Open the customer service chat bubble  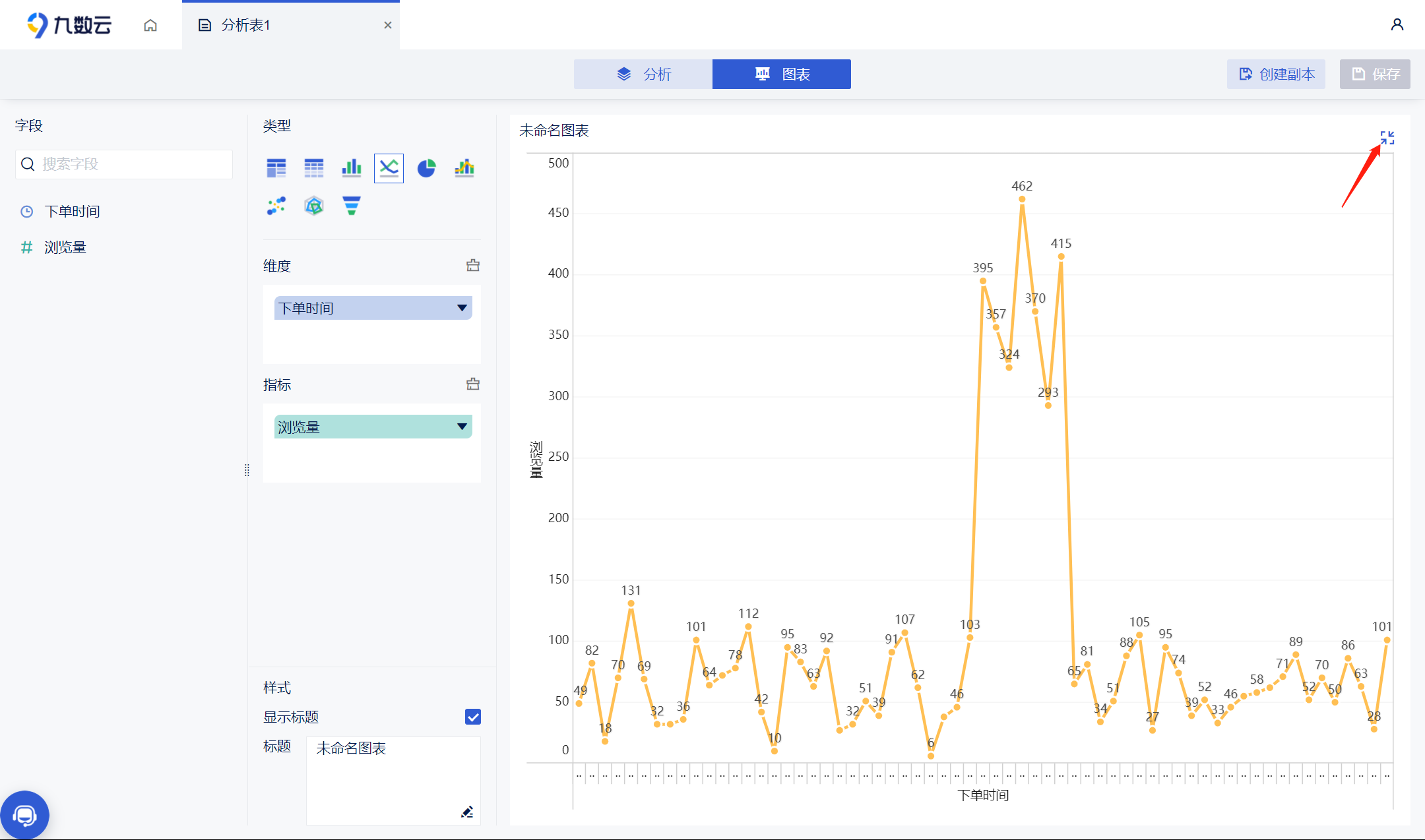25,816
